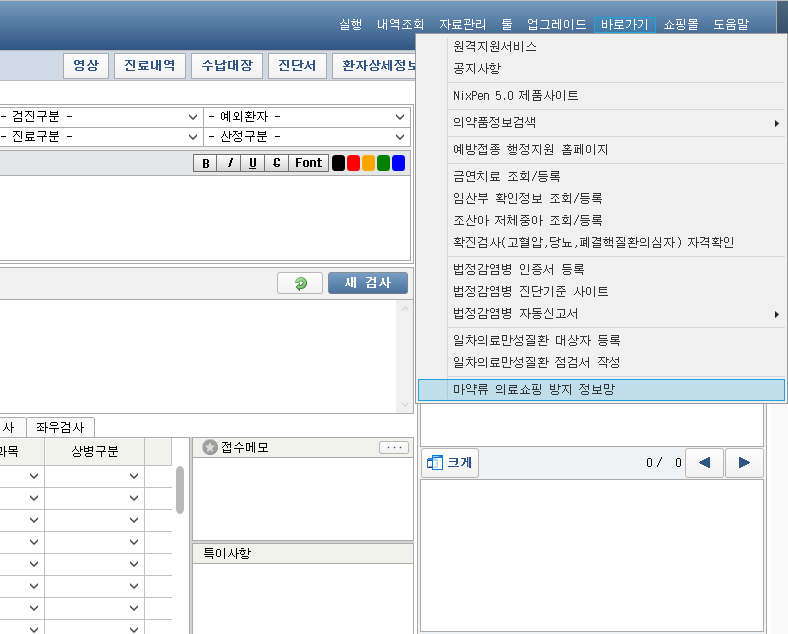Click the table's vertical scrollbar thumb
The image size is (788, 634).
pyautogui.click(x=180, y=489)
